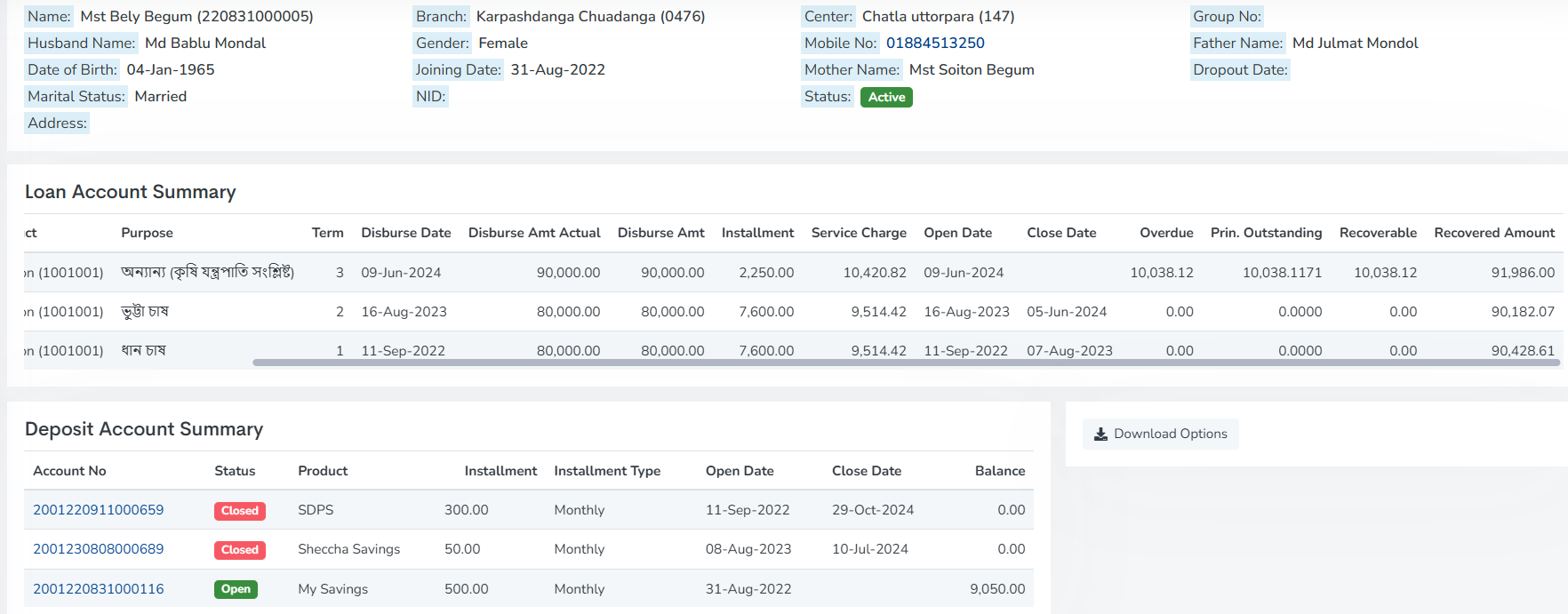This screenshot has height=614, width=1568.
Task: Click the SDPS product cell
Action: point(316,510)
